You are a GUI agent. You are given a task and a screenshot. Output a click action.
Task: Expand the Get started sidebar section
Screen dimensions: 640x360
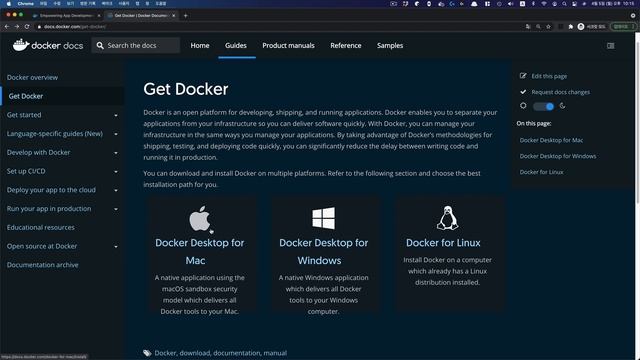[x=116, y=116]
